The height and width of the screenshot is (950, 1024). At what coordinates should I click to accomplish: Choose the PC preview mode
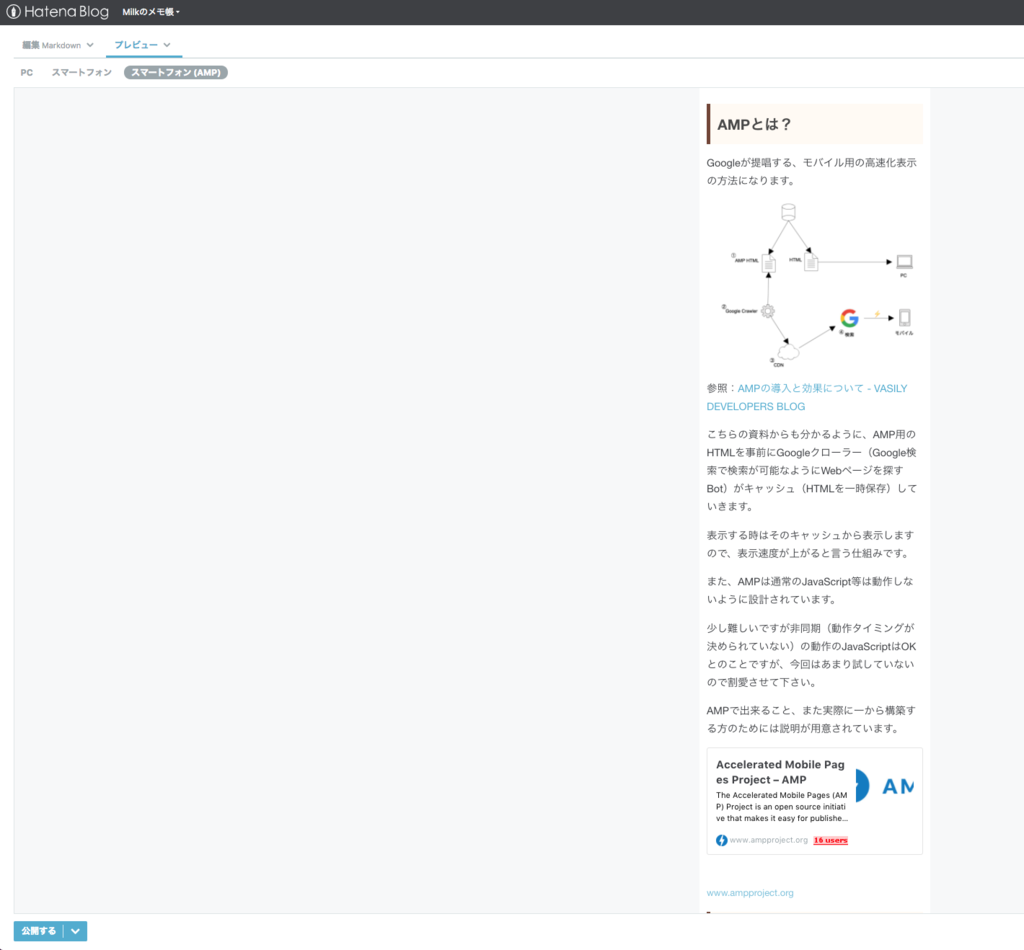(27, 72)
